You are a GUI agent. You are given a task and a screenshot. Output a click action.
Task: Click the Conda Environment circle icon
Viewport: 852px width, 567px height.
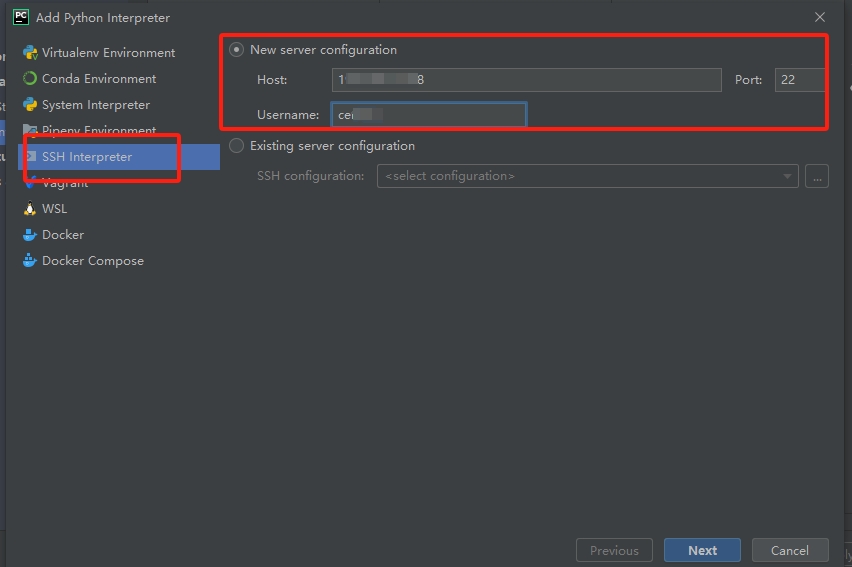(x=30, y=79)
